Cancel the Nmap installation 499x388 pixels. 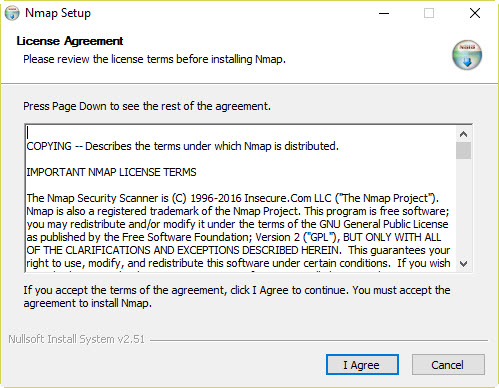pyautogui.click(x=448, y=365)
